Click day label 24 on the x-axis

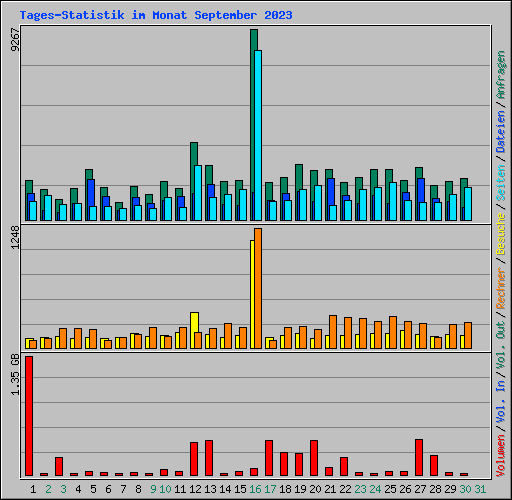[375, 489]
